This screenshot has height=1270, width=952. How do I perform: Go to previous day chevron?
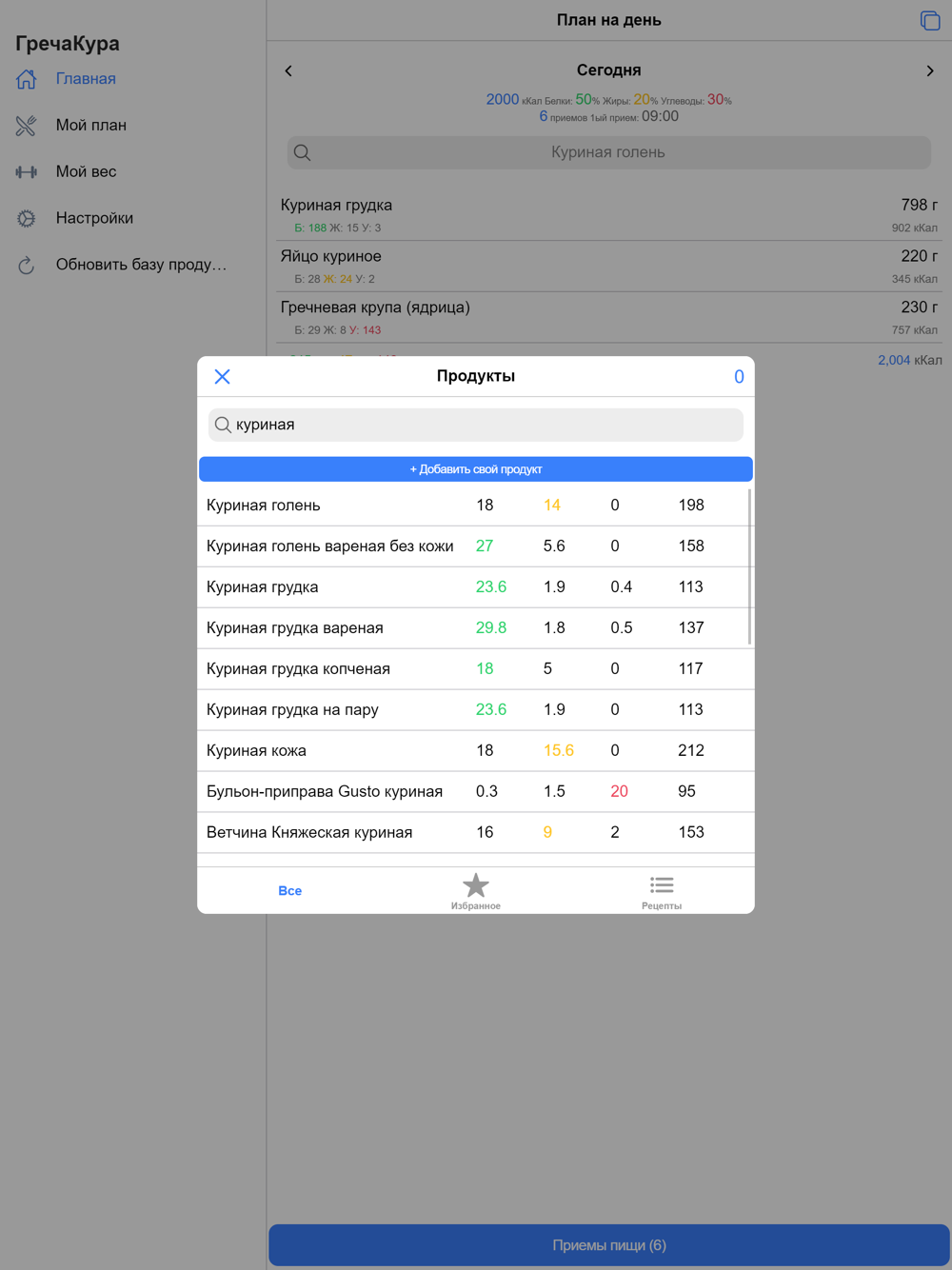pos(288,71)
